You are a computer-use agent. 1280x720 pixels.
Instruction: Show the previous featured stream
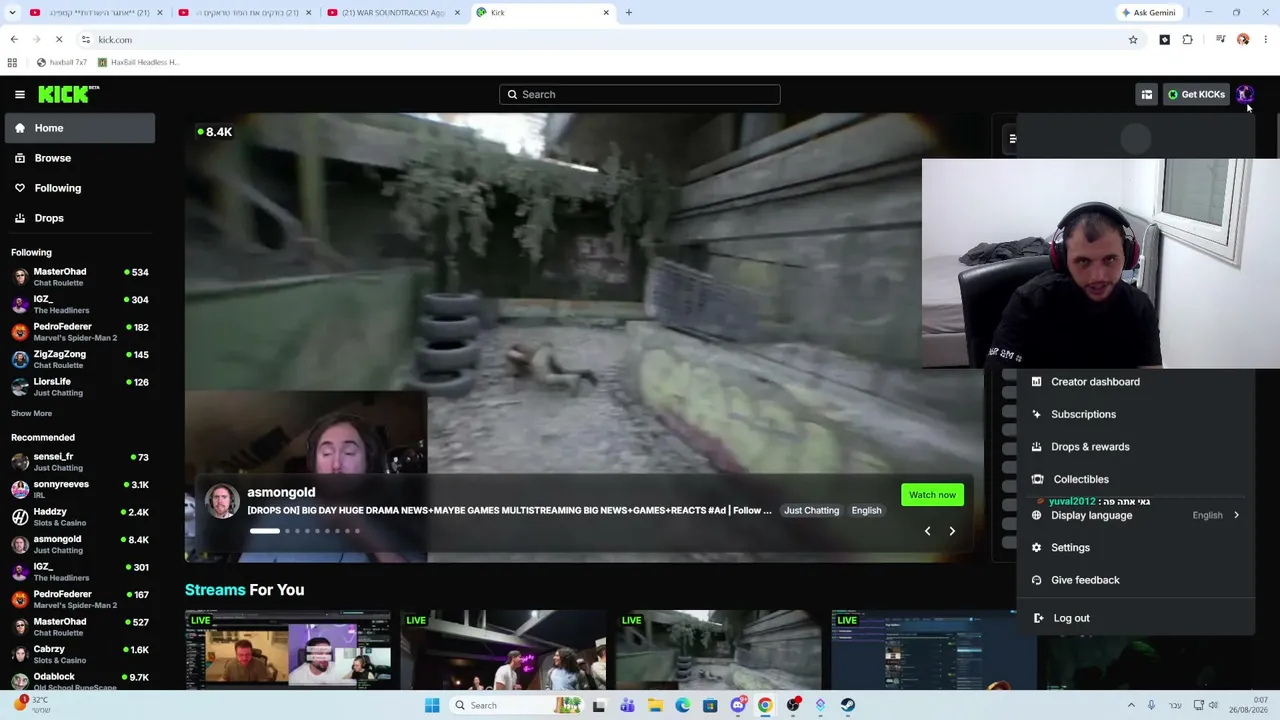coord(927,531)
